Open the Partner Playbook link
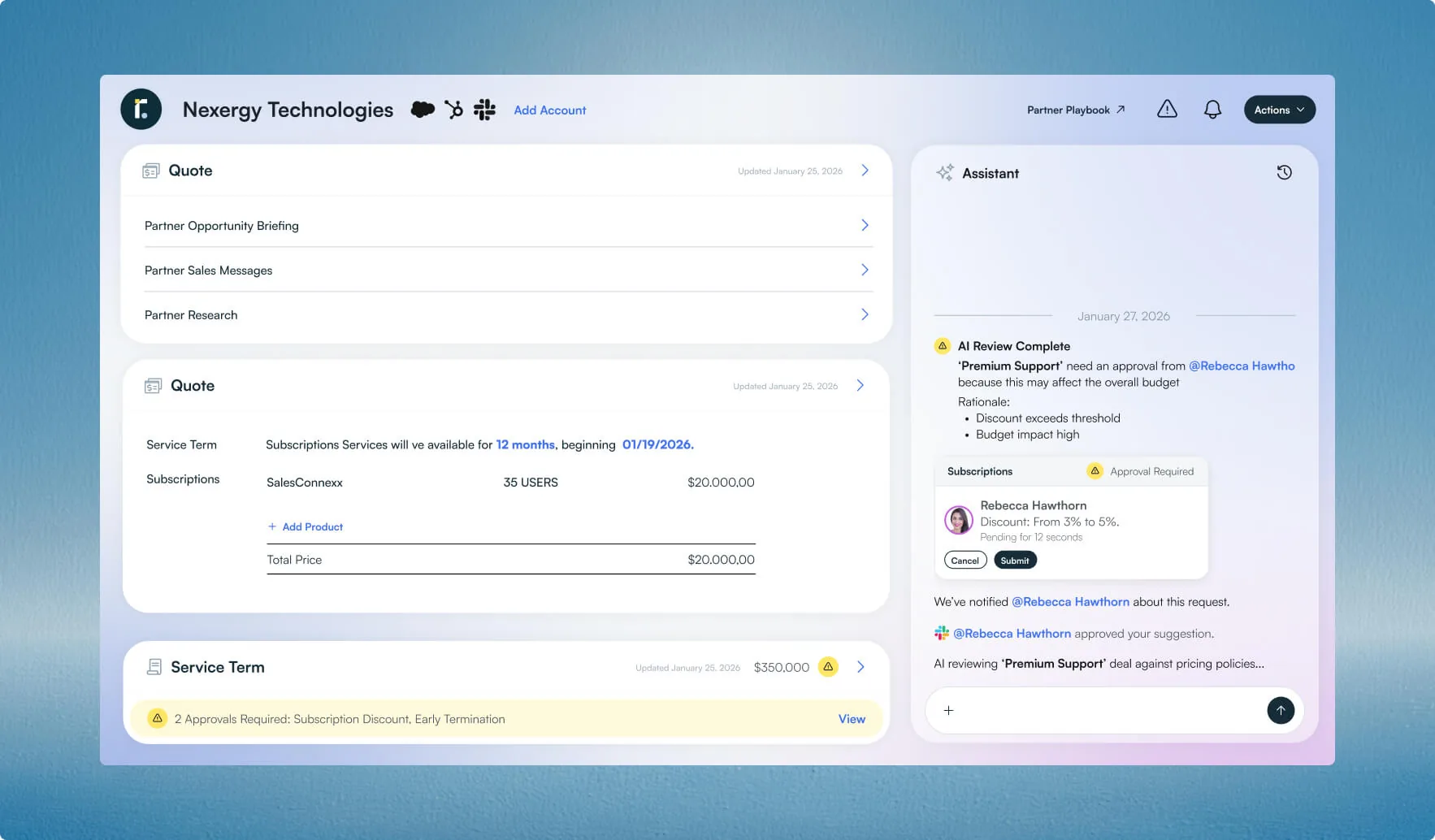Screen dimensions: 1435x840 [x=1076, y=110]
